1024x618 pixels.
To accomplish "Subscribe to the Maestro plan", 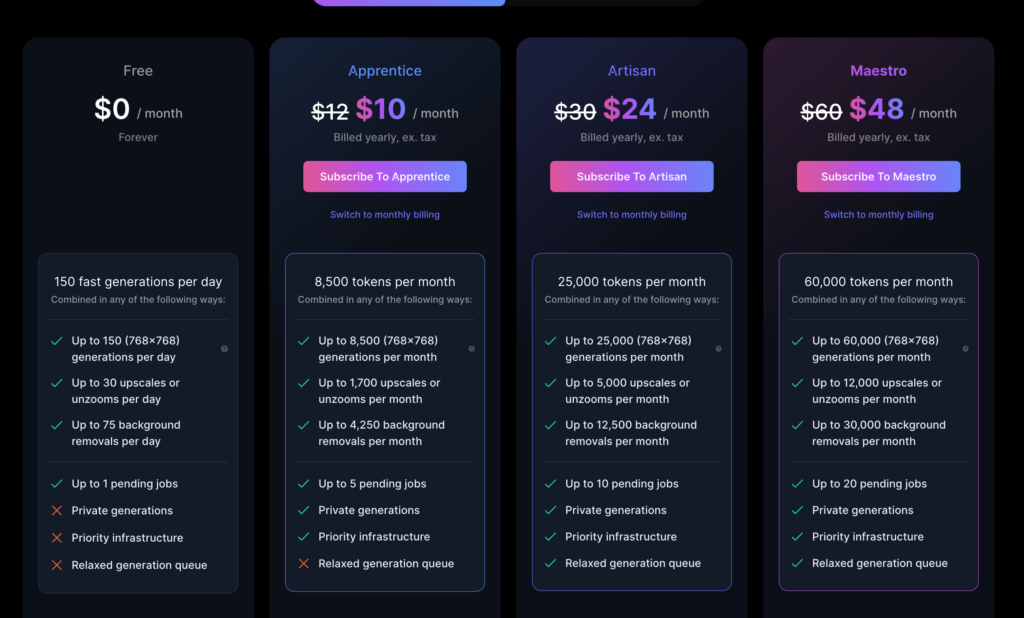I will click(x=878, y=176).
